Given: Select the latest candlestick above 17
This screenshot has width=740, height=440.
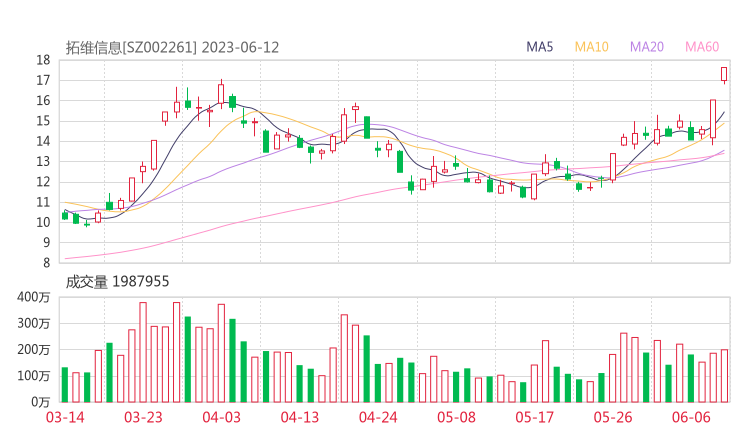Looking at the screenshot, I should (724, 75).
